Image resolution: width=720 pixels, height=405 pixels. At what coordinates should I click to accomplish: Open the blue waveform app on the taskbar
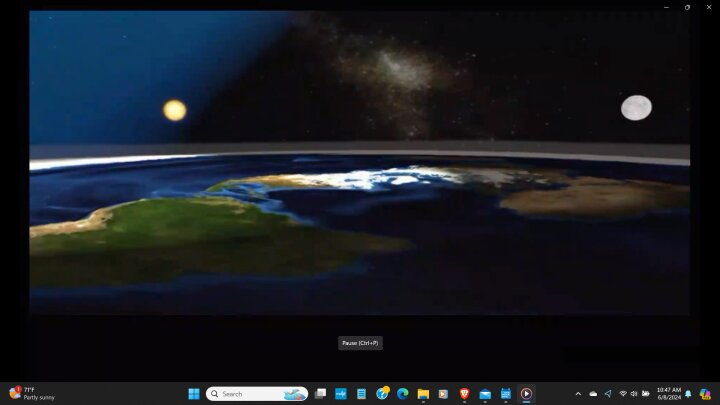pyautogui.click(x=341, y=394)
